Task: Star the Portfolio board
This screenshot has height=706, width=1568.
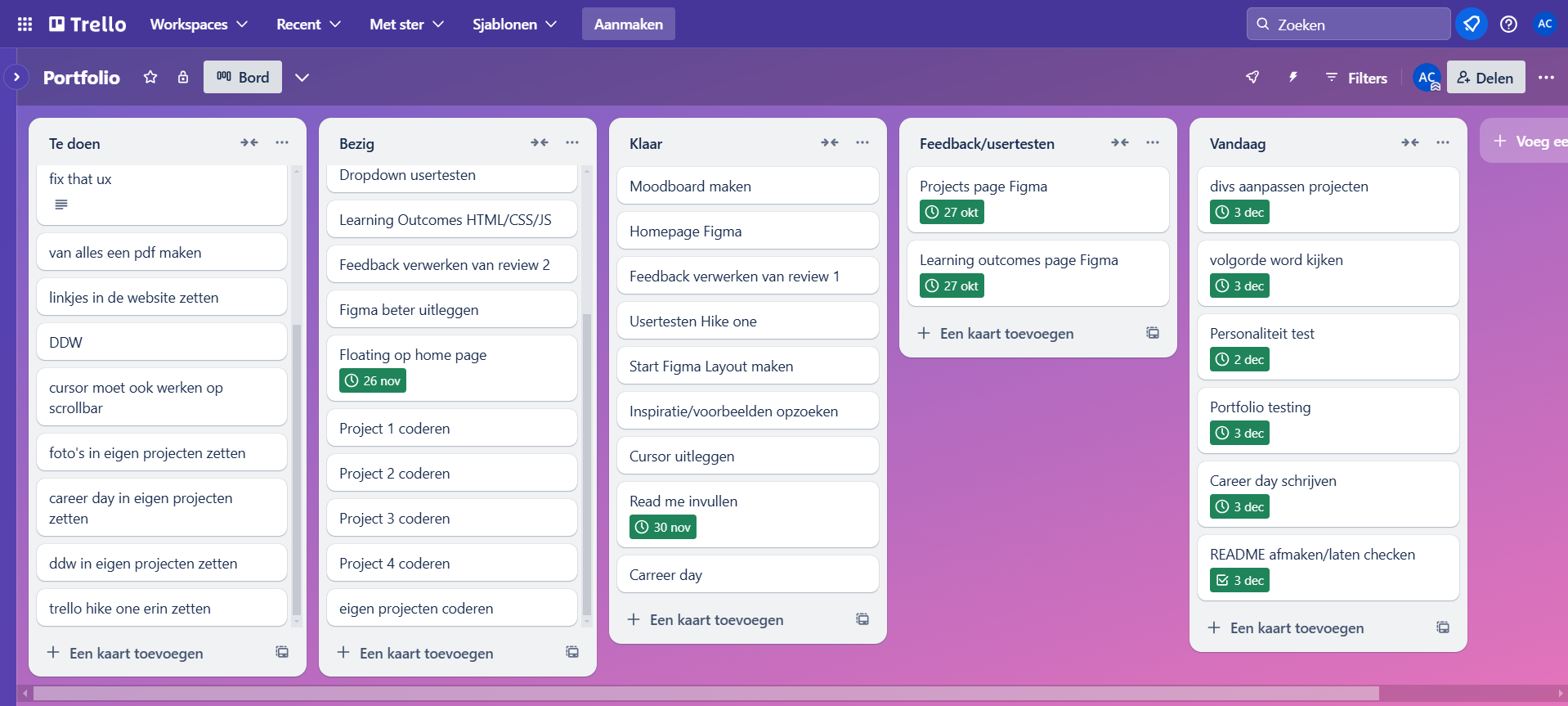Action: click(x=150, y=77)
